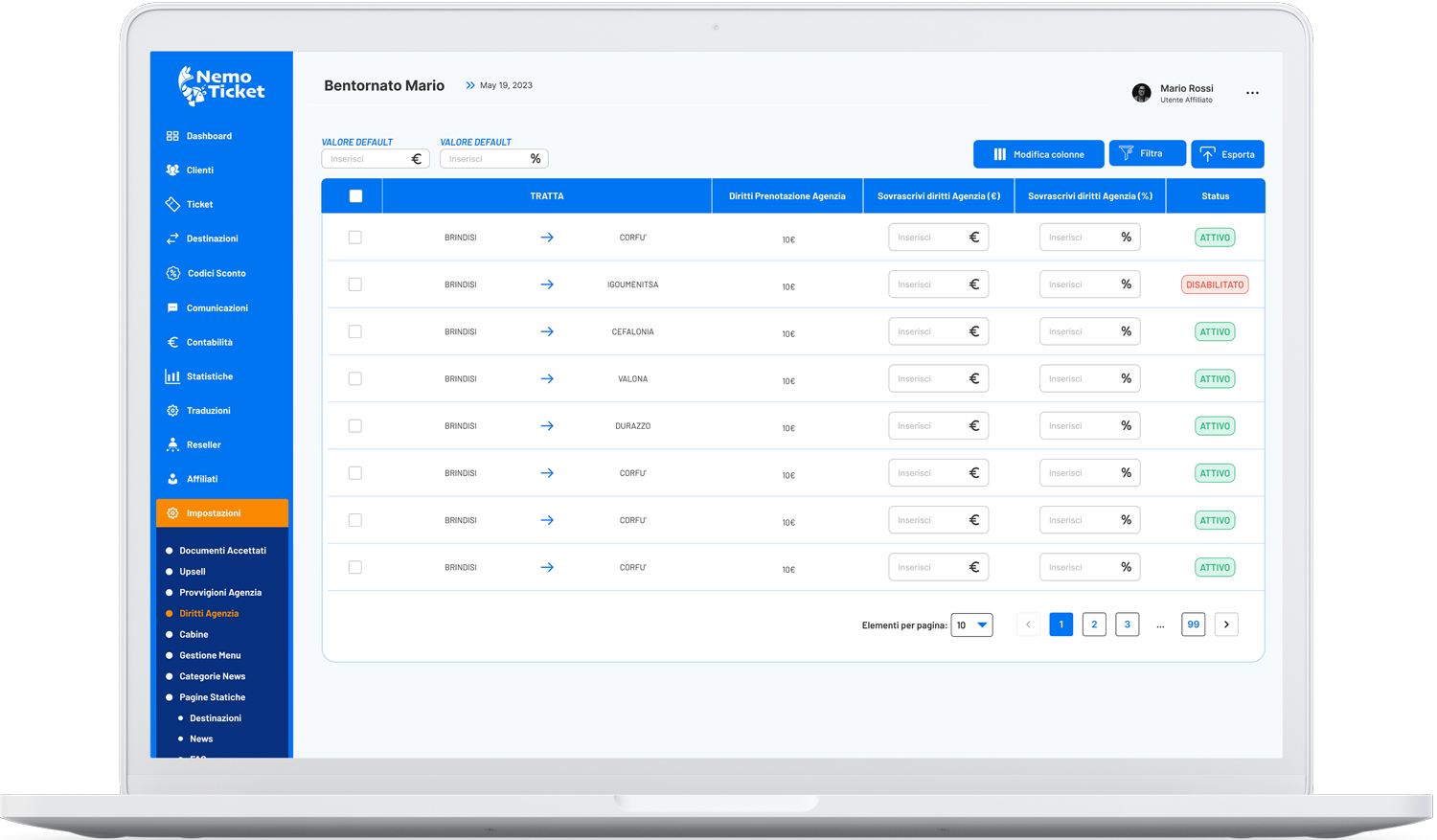Toggle the select-all checkbox in table header
Image resolution: width=1437 pixels, height=840 pixels.
(x=355, y=196)
